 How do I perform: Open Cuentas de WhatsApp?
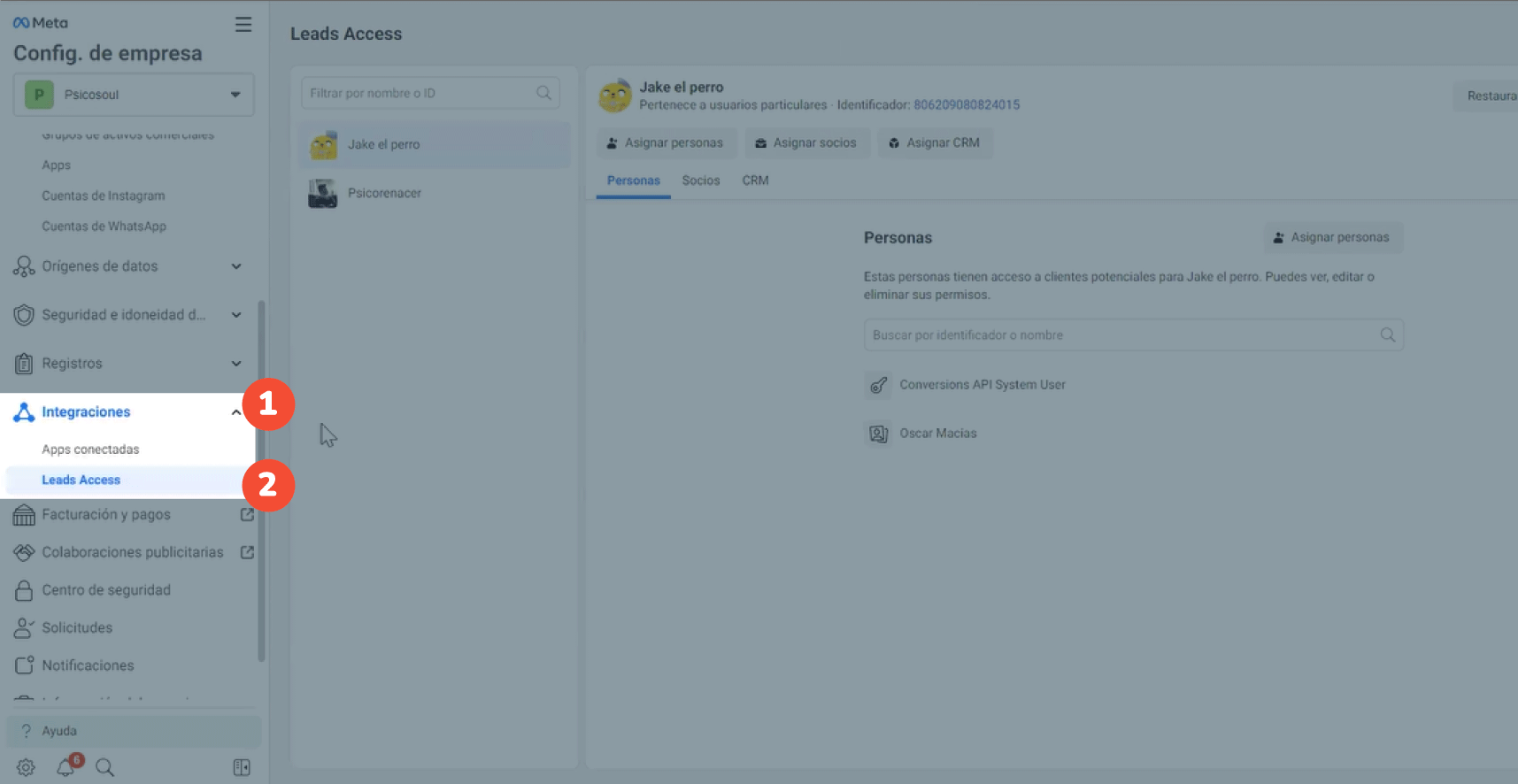[104, 227]
